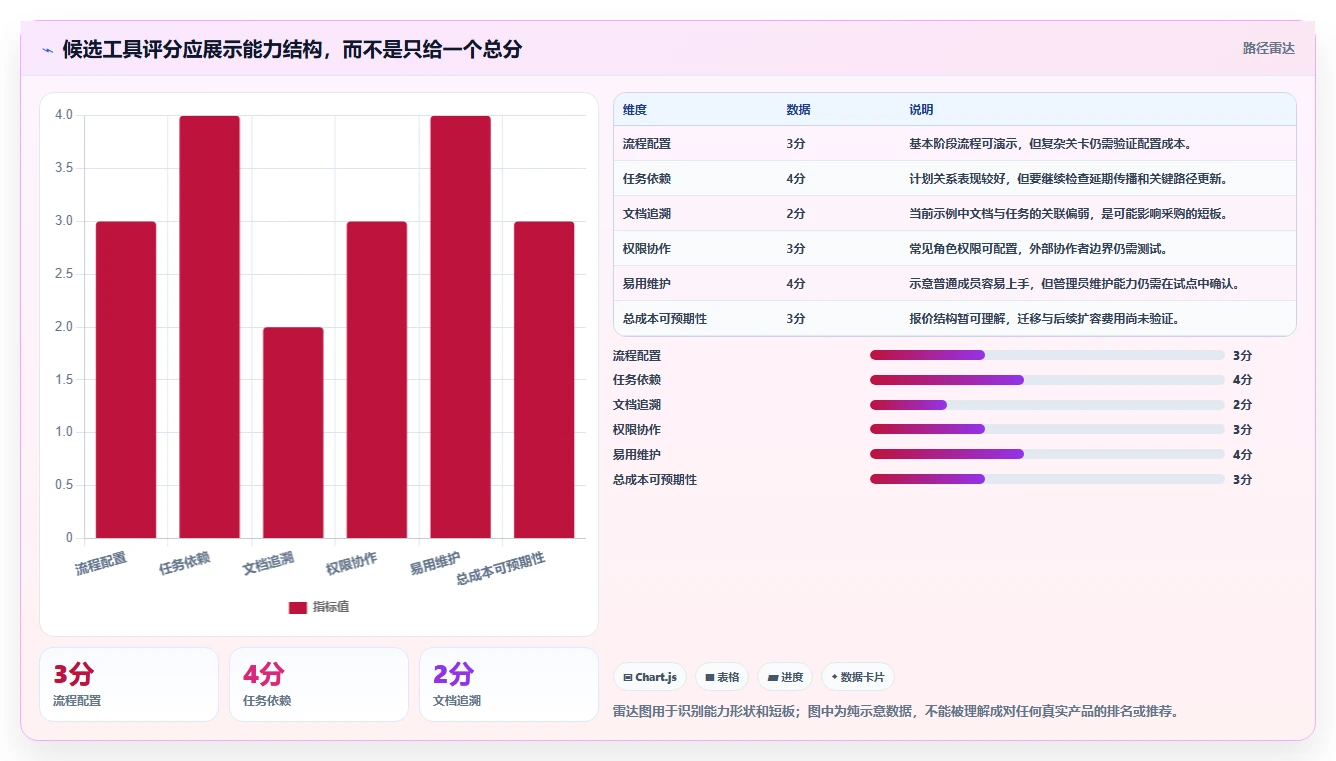Image resolution: width=1336 pixels, height=761 pixels.
Task: Click the footnote starting 雷达图用于识别
Action: point(895,712)
